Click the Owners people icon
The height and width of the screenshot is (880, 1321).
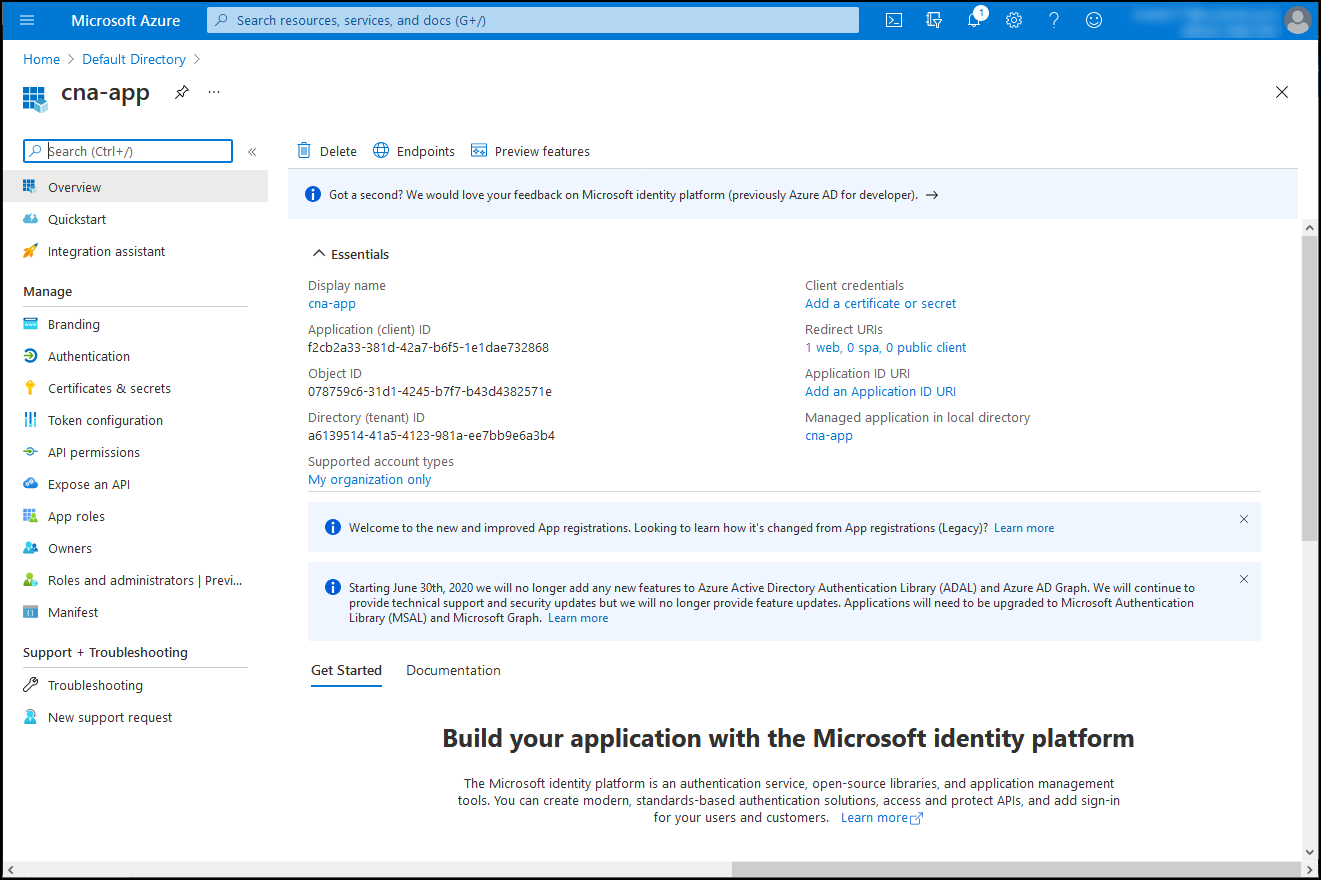(30, 548)
